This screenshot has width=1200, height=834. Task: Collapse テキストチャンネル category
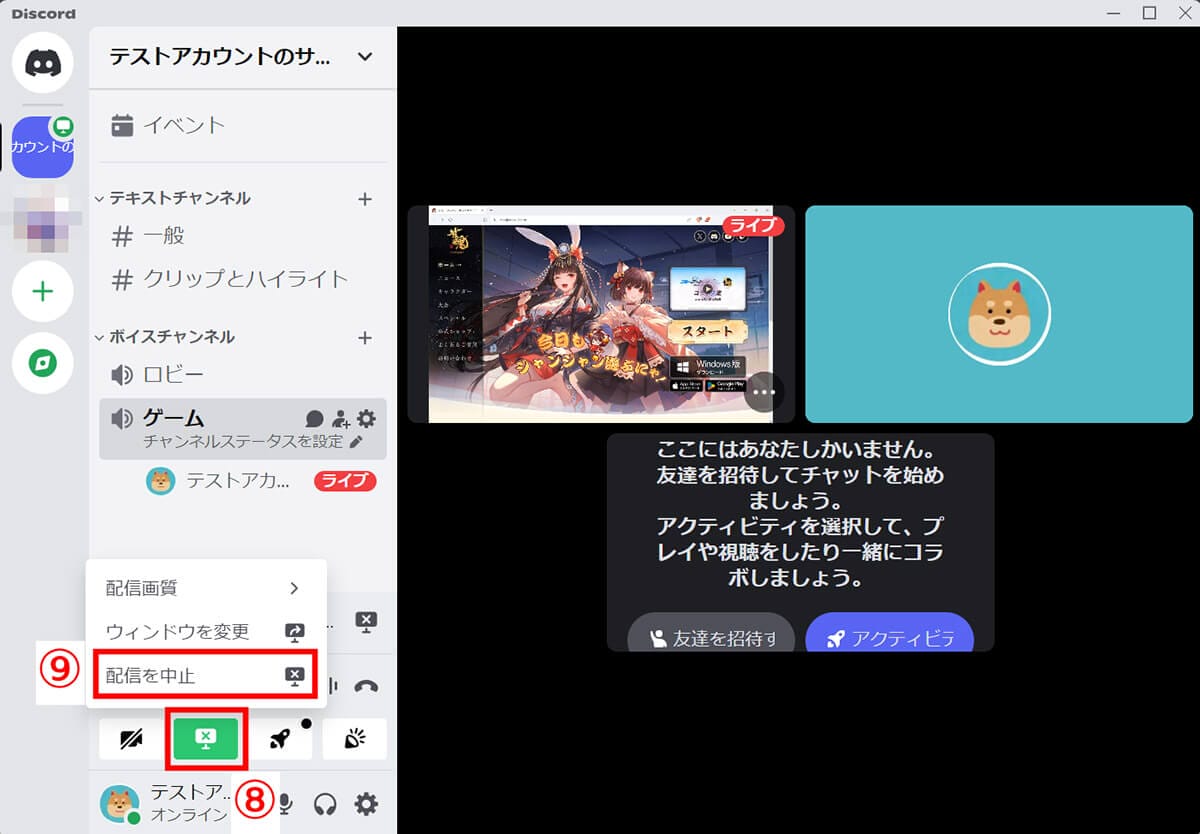173,198
